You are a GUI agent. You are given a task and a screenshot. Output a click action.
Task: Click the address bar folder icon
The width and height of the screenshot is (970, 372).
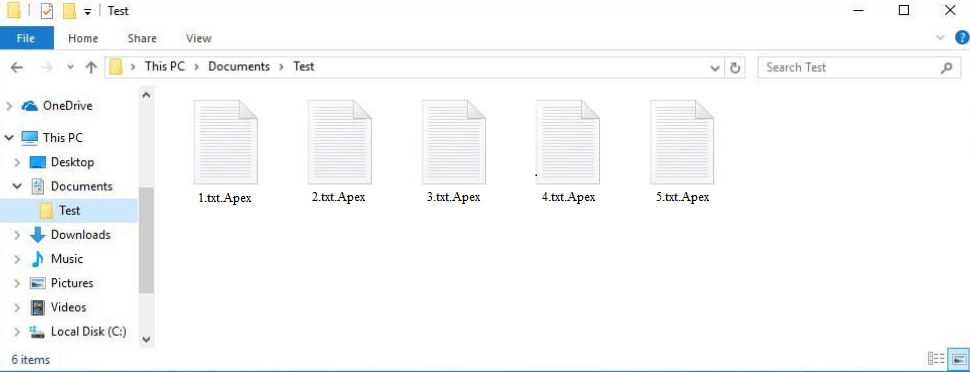116,67
